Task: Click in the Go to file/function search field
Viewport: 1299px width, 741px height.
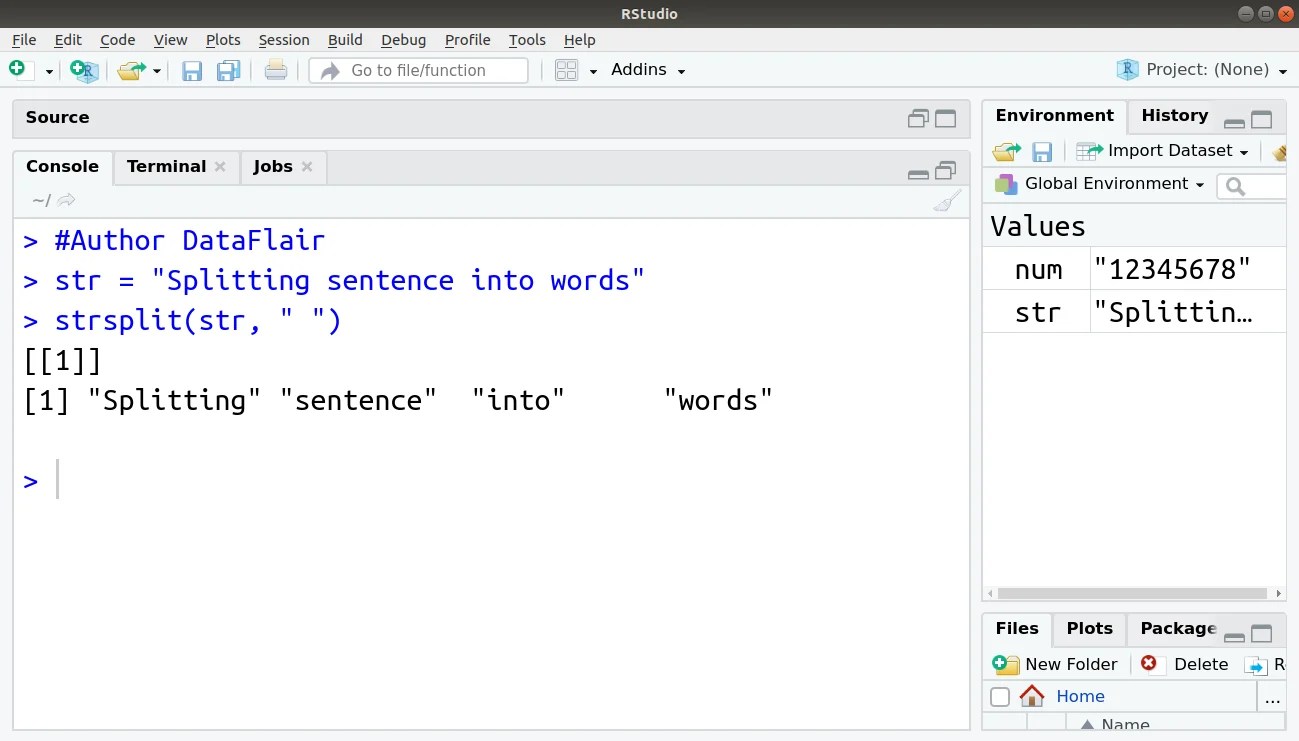Action: tap(418, 70)
